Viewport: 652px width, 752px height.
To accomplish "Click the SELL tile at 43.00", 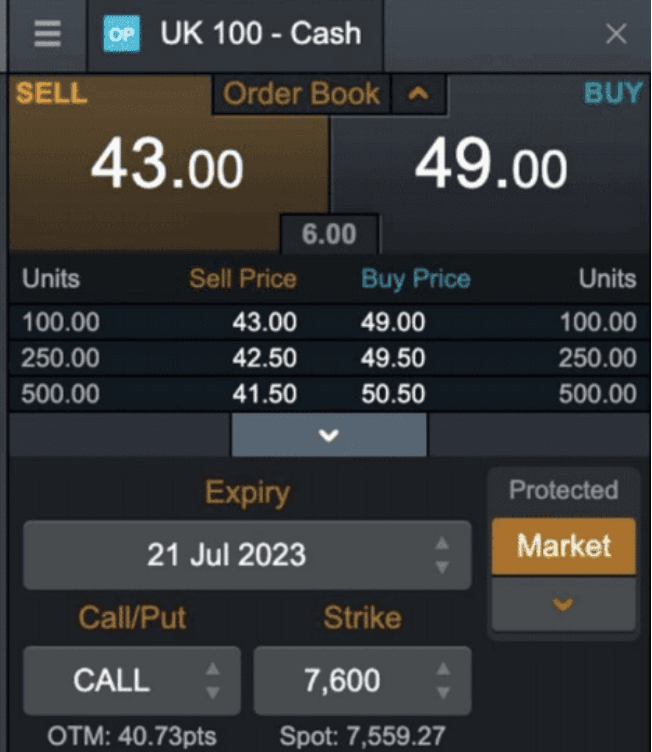I will tap(167, 167).
